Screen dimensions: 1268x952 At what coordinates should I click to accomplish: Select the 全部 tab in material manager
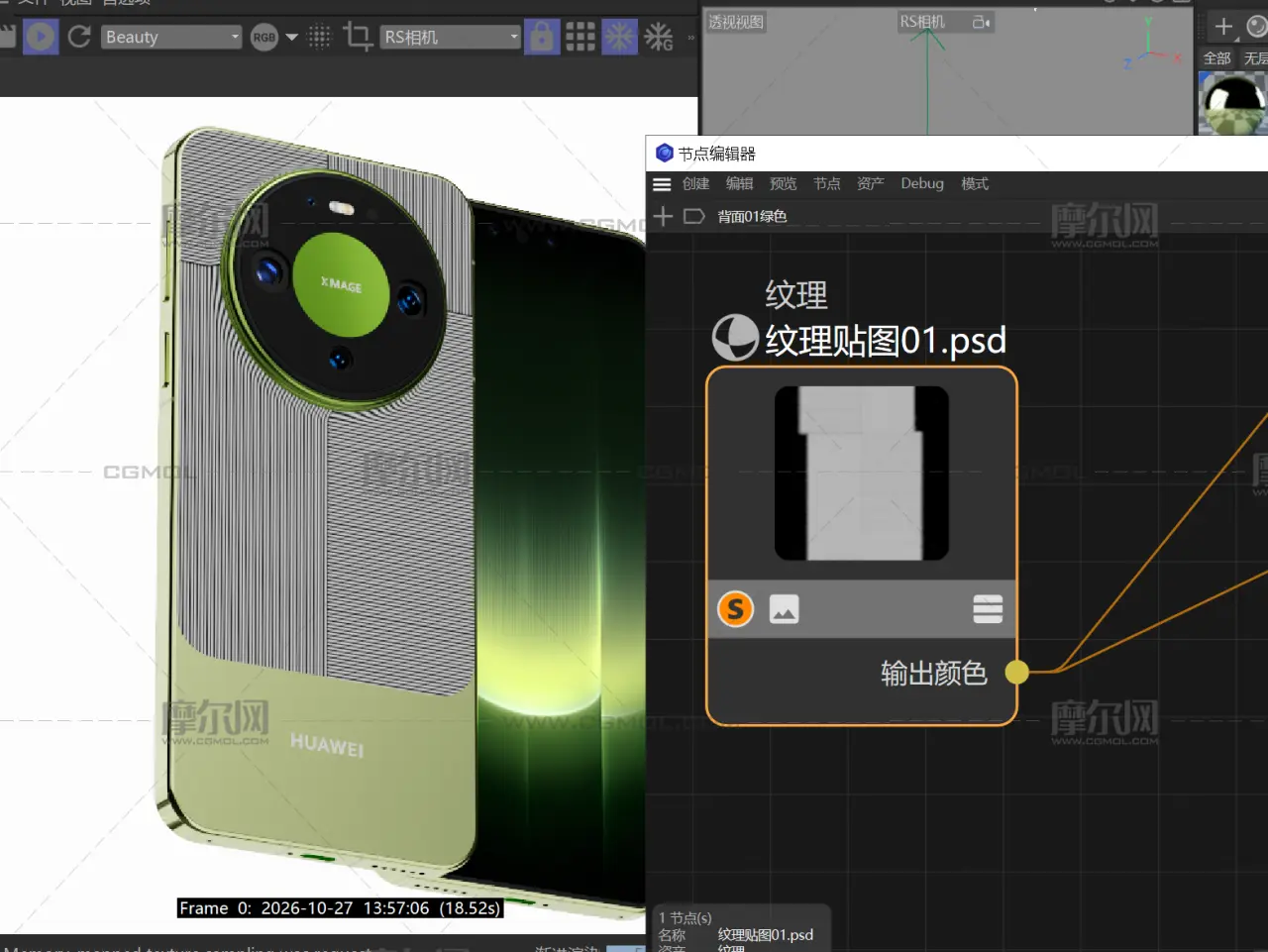tap(1217, 58)
